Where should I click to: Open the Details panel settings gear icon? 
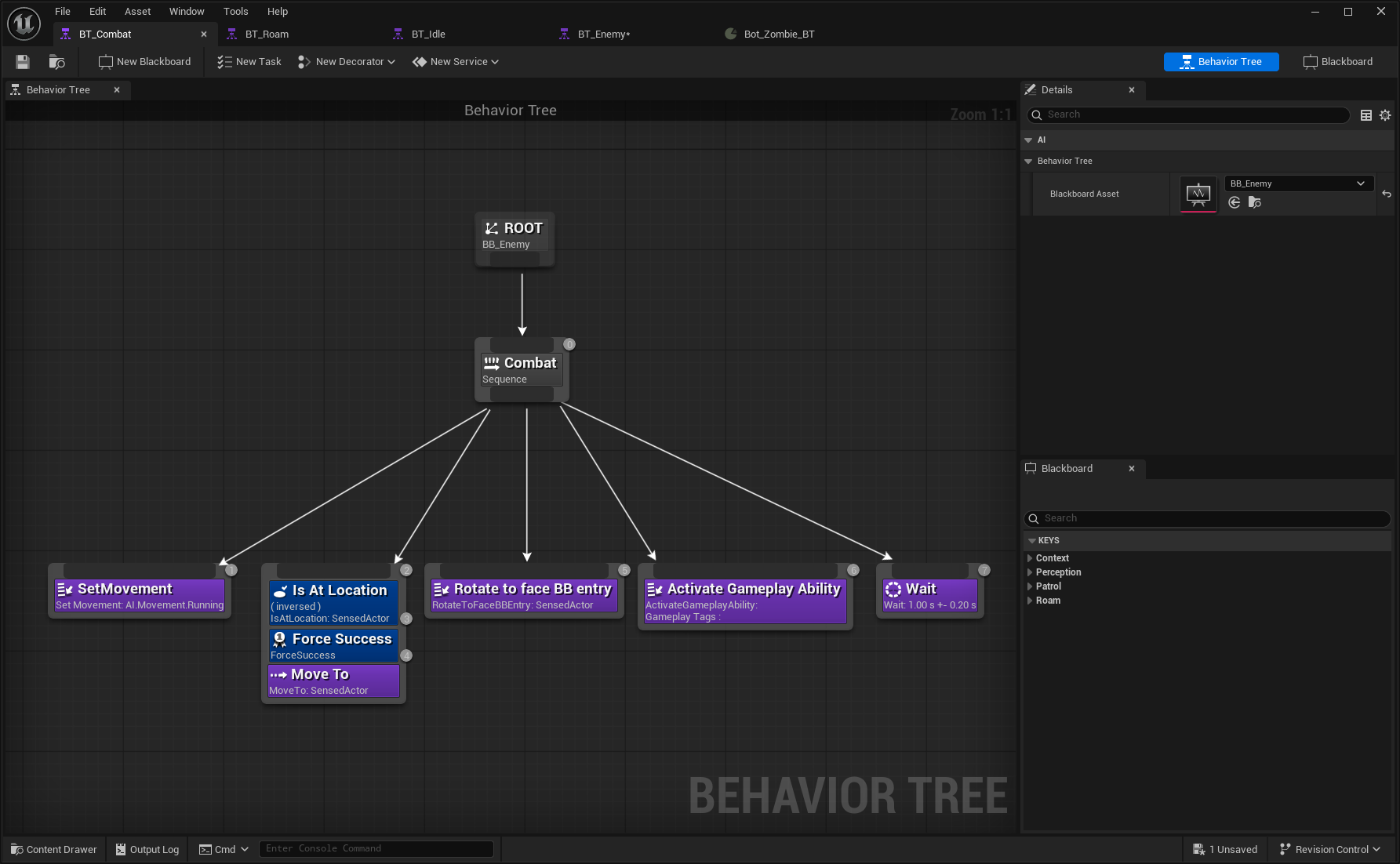(x=1384, y=114)
